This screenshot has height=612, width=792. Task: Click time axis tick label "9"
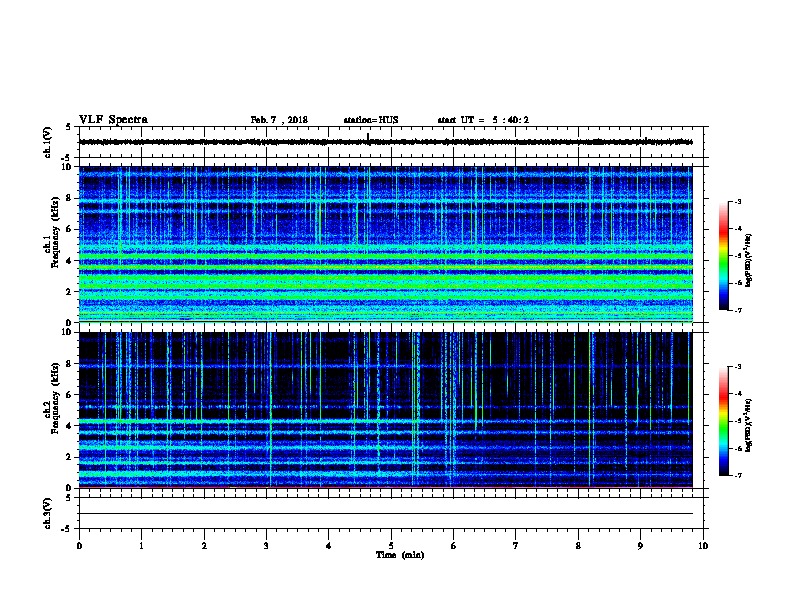tap(640, 546)
